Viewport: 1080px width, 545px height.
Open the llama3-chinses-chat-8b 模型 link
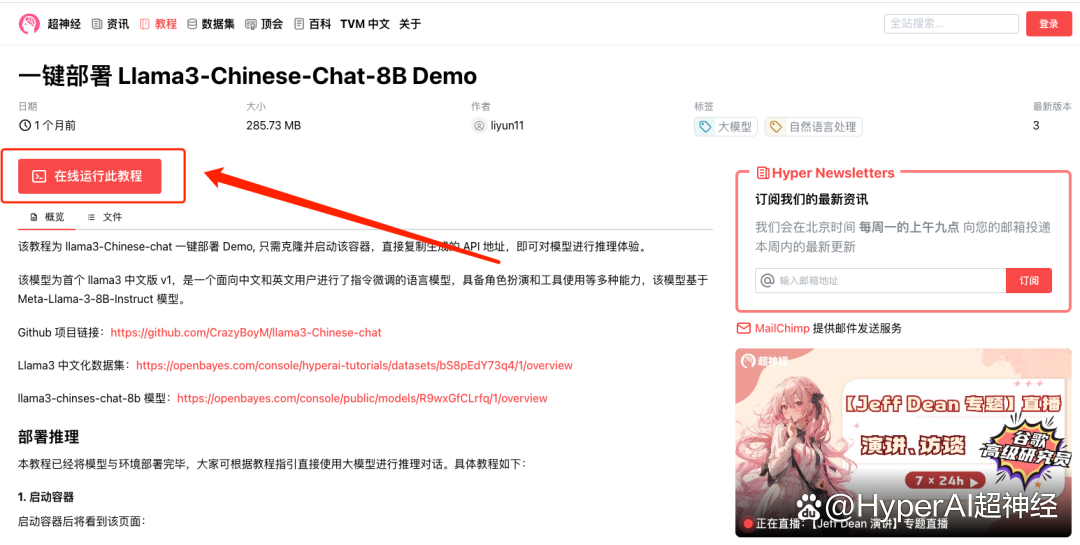[x=362, y=398]
